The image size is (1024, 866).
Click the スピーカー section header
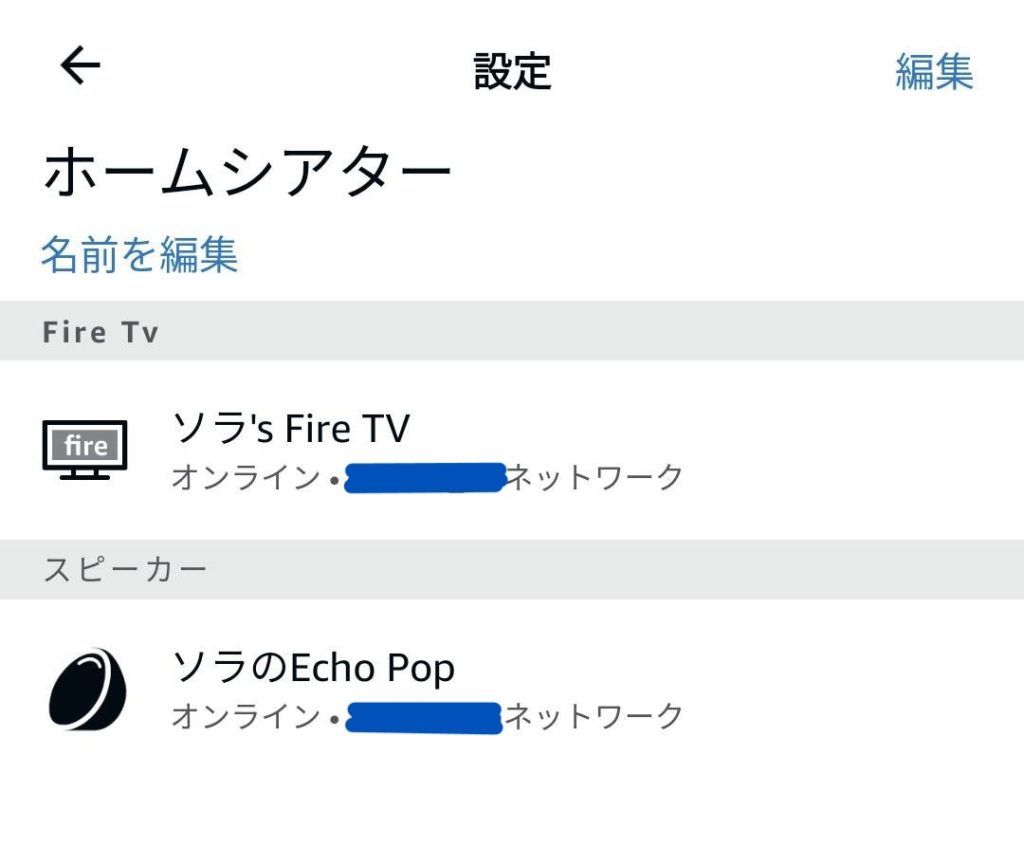click(125, 570)
